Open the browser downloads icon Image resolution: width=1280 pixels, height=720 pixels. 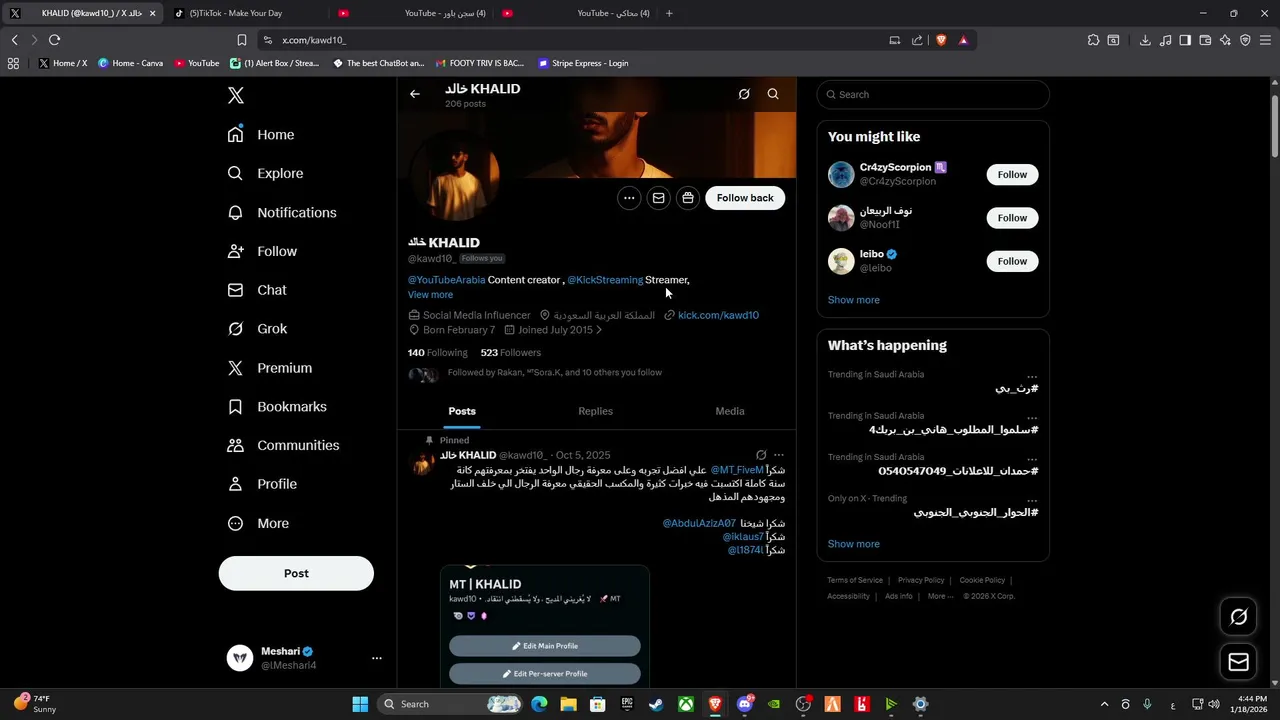pos(1145,40)
